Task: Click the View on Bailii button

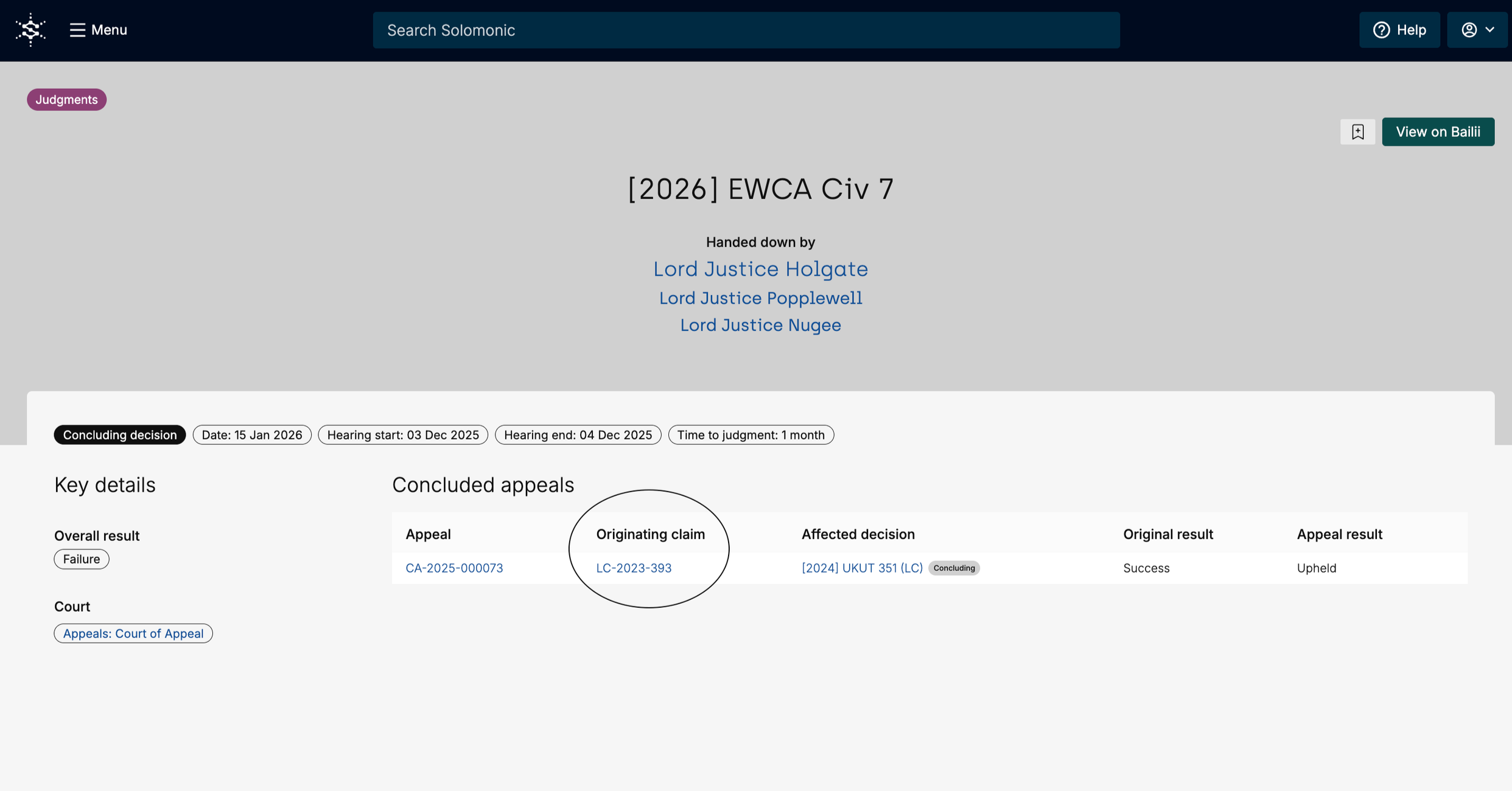Action: (x=1438, y=131)
